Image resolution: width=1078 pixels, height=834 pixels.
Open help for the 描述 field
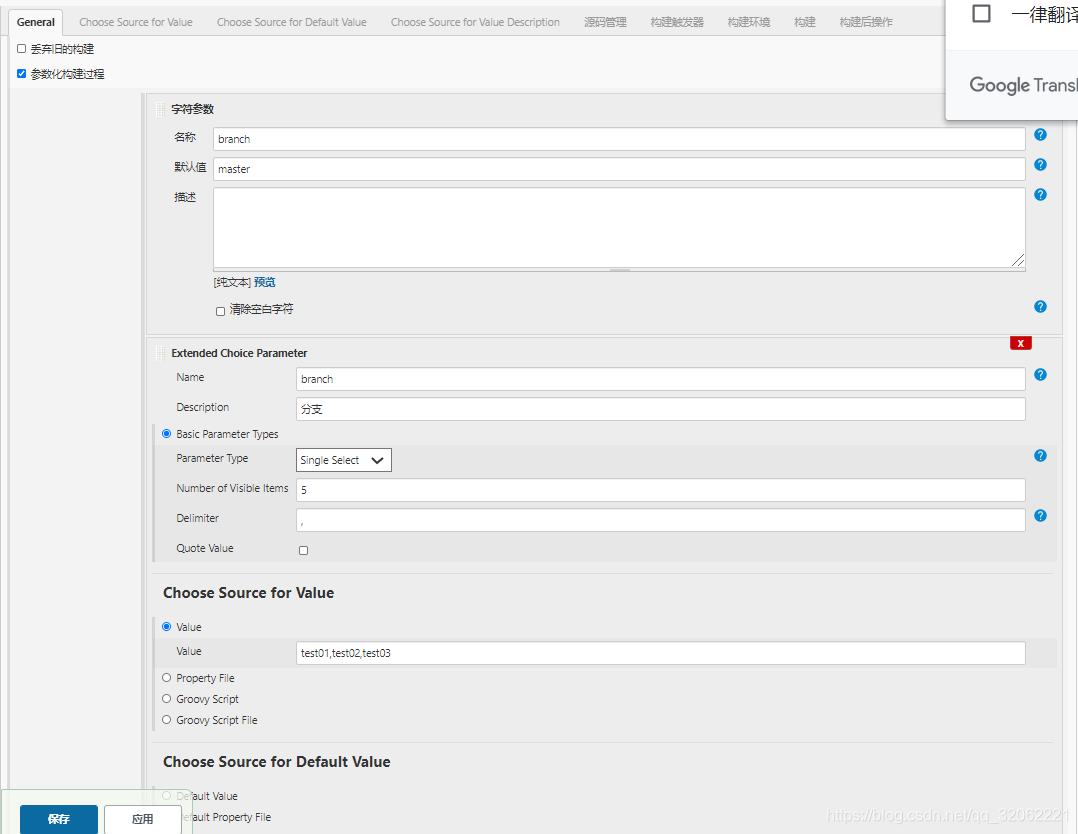point(1040,194)
